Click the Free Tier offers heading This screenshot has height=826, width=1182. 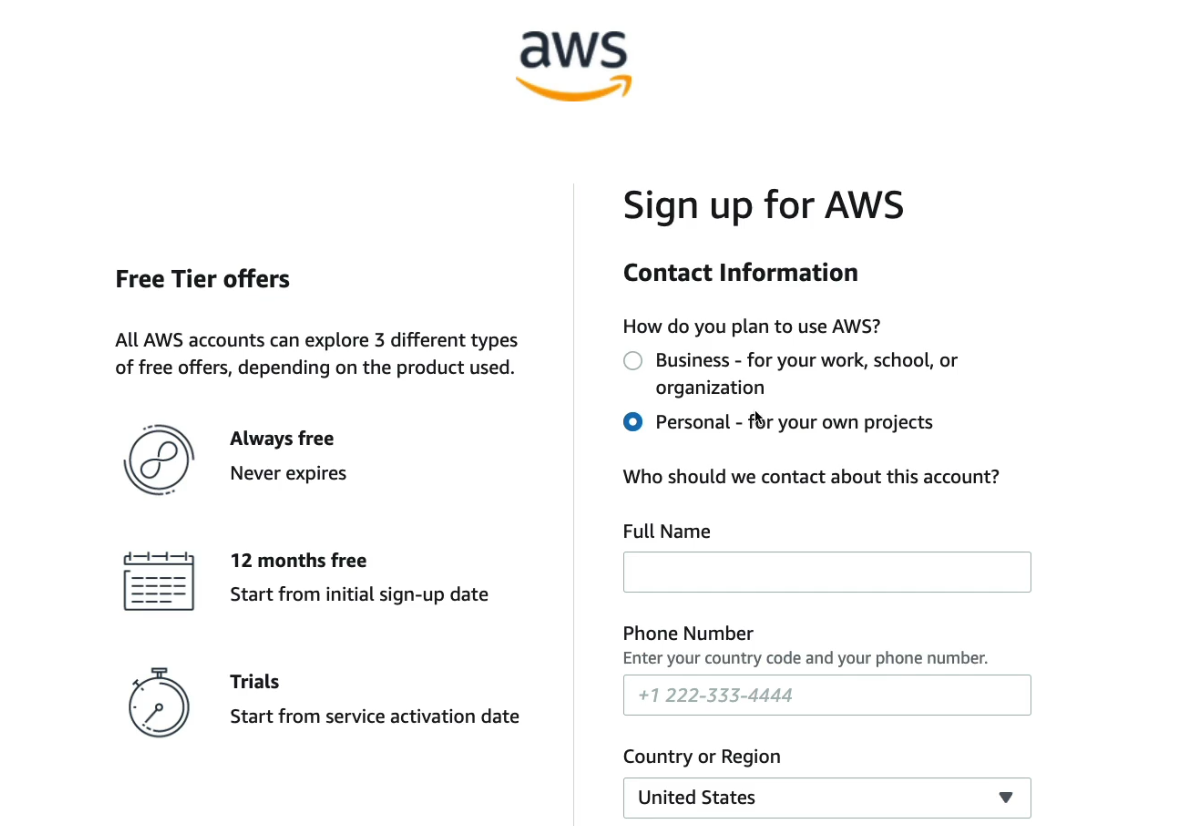tap(203, 279)
